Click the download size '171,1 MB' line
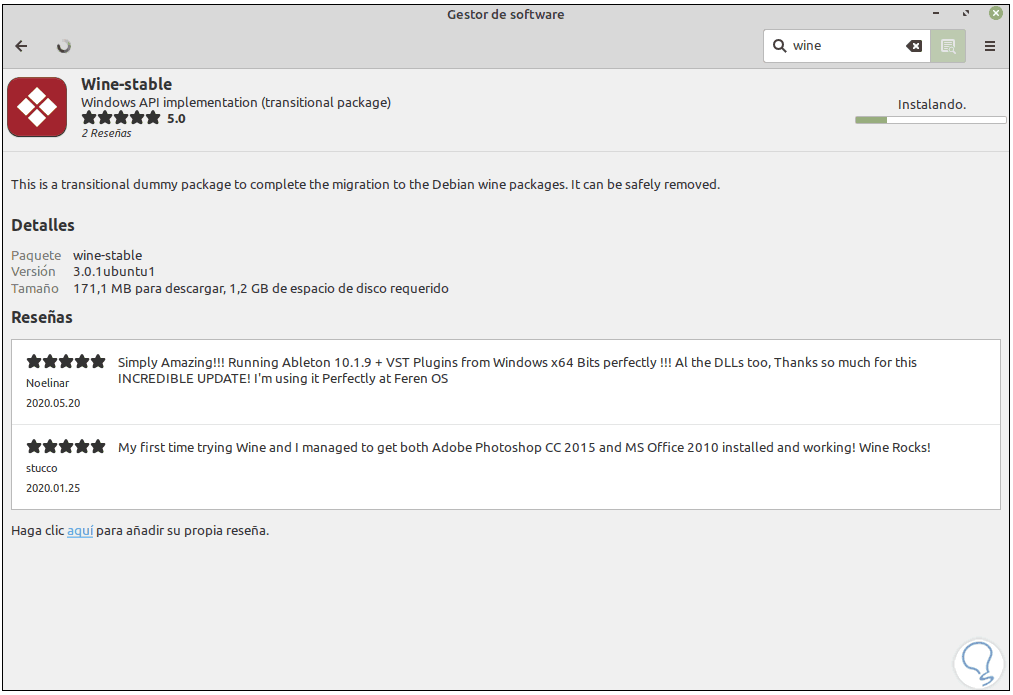 point(261,288)
